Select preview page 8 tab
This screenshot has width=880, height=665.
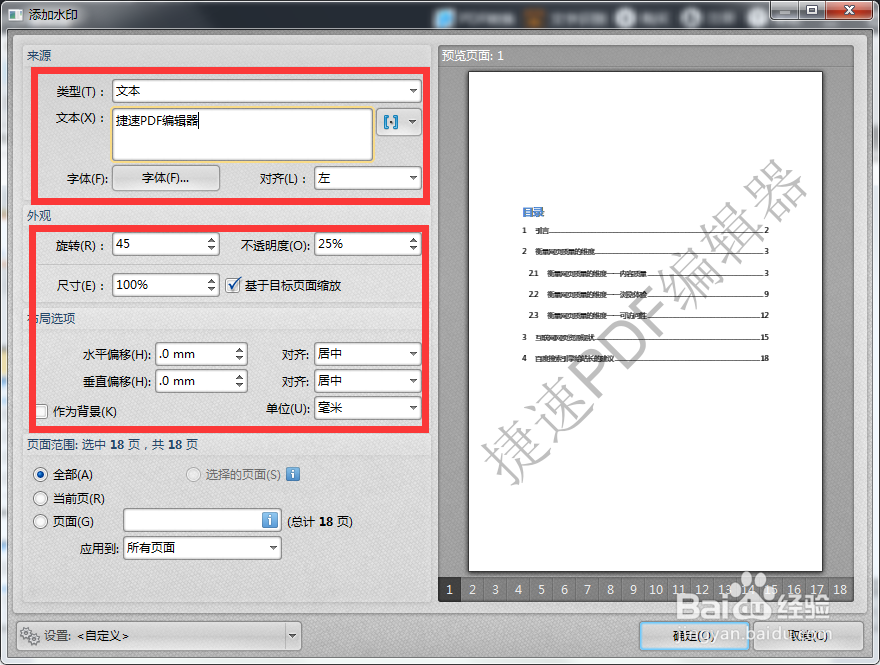coord(611,590)
